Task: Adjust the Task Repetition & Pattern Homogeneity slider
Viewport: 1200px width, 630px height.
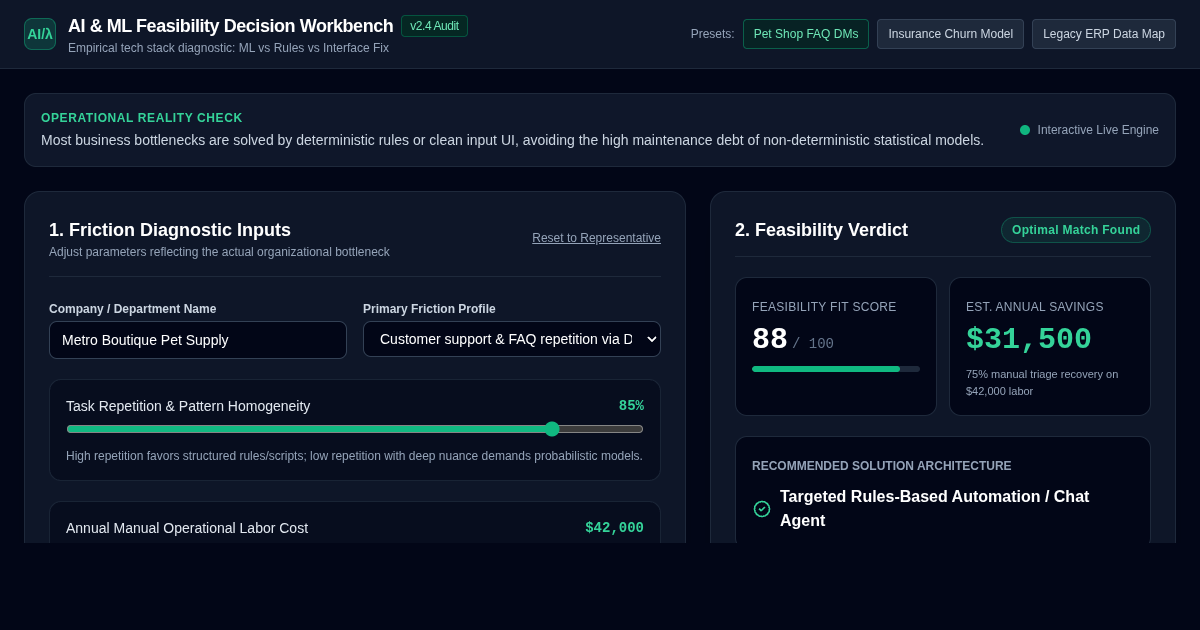Action: point(355,429)
